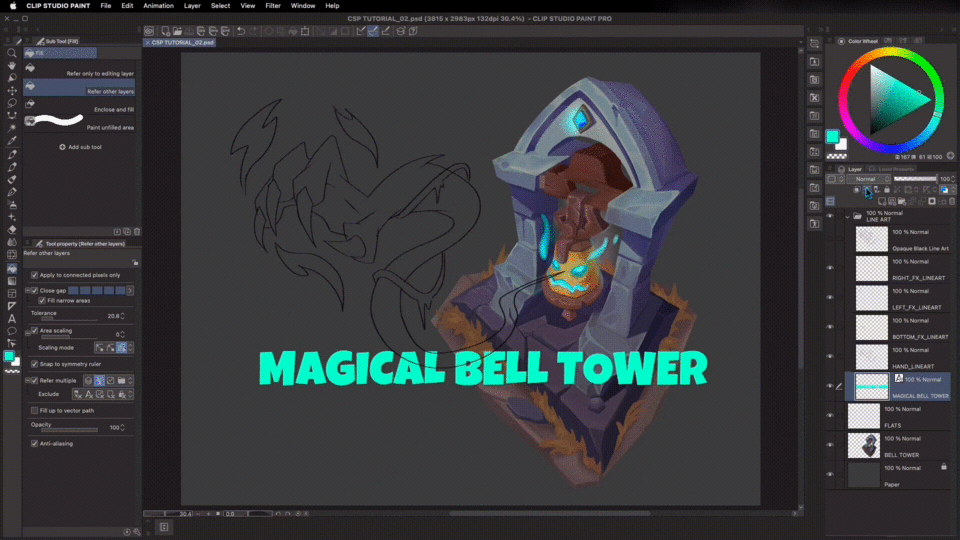Click the layer opacity 100 stepper
The image size is (960, 540).
(x=954, y=179)
